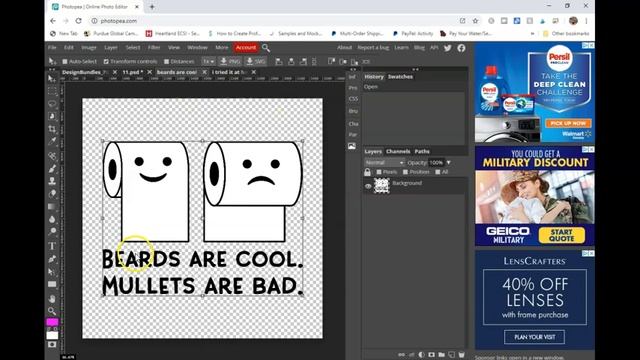Select the Crop tool
The image size is (640, 360).
[52, 129]
